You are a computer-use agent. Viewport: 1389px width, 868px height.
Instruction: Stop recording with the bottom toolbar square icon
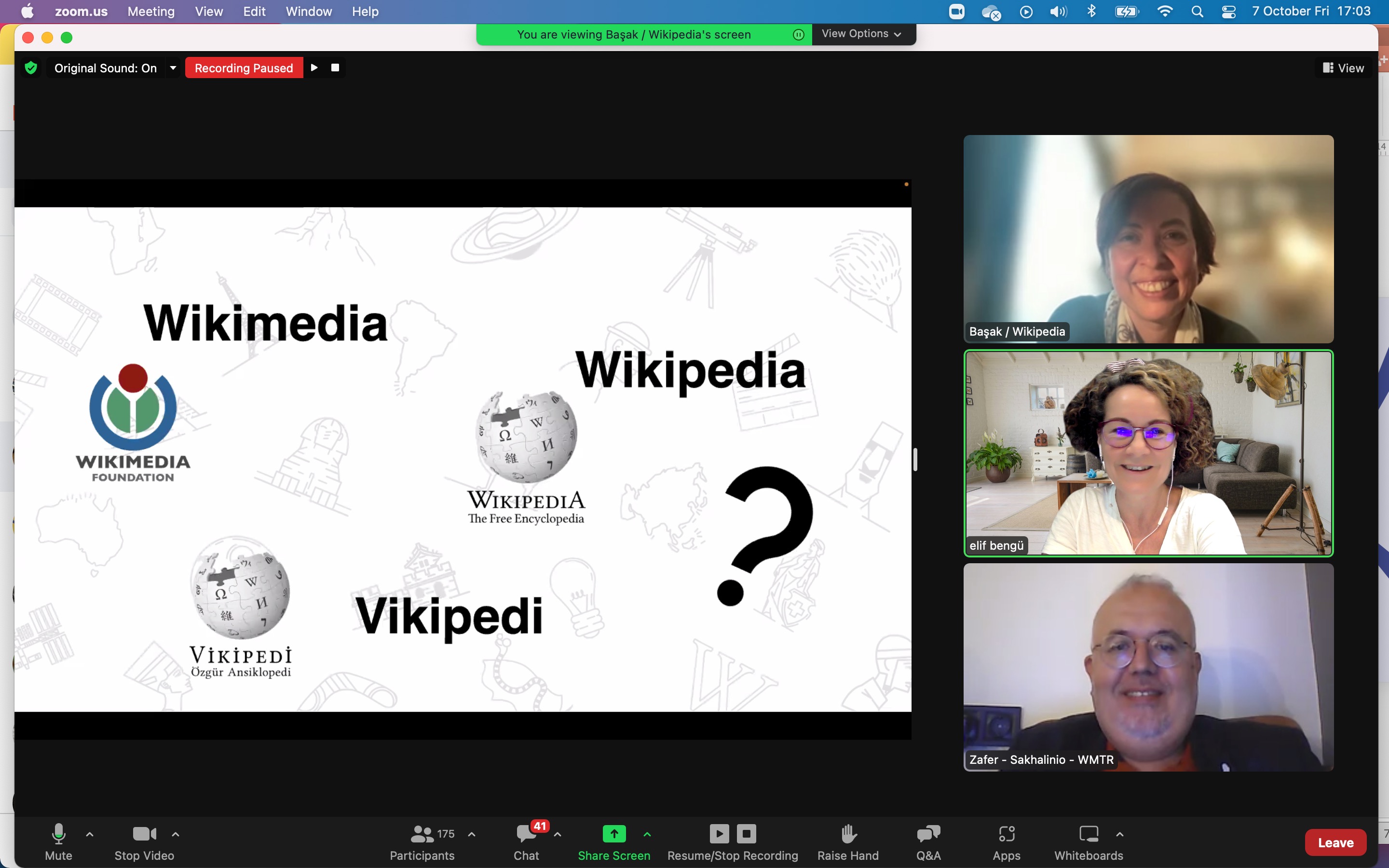[x=746, y=834]
